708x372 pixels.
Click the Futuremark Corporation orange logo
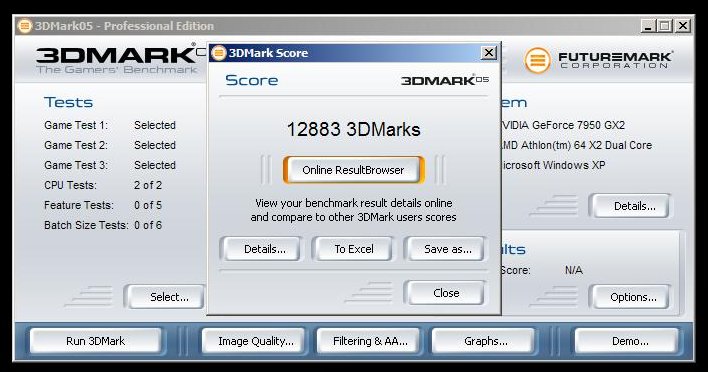(537, 60)
